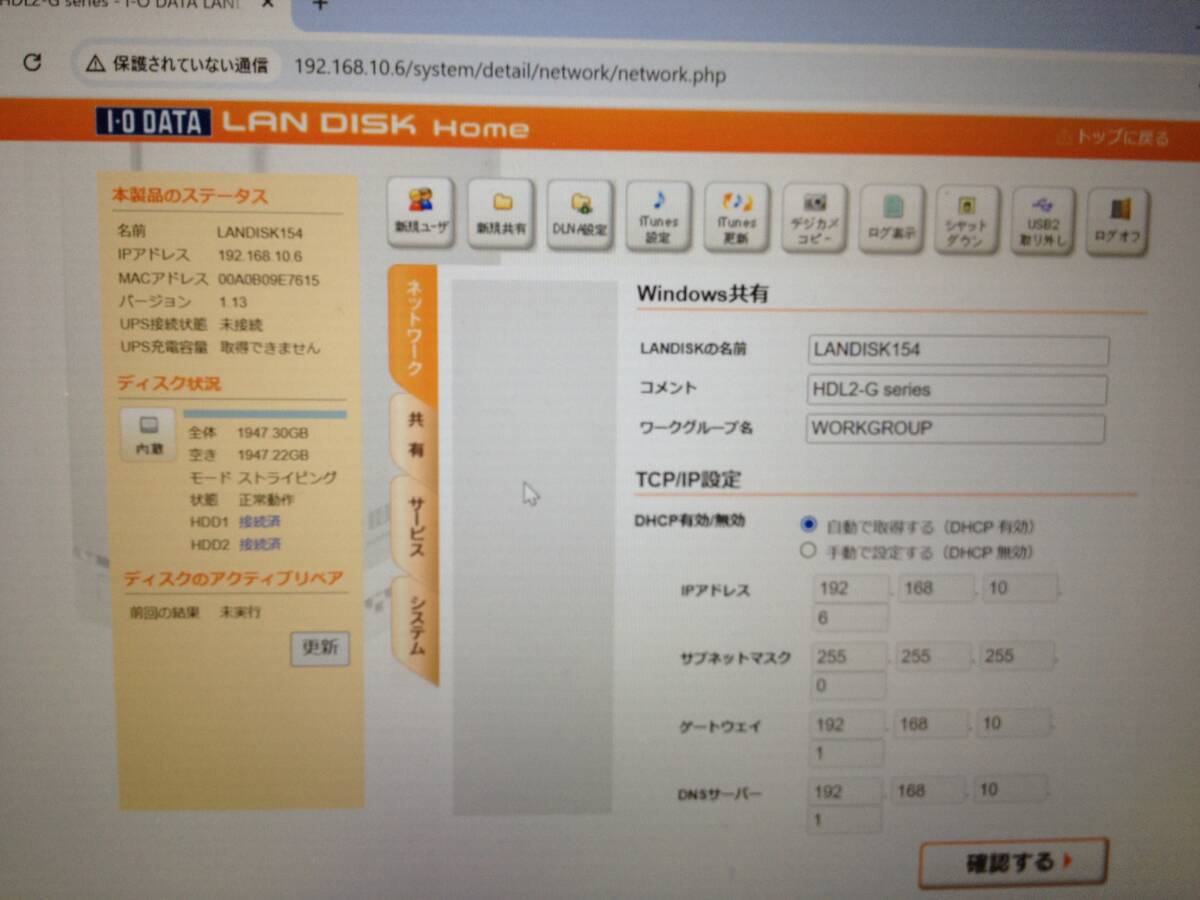Switch to the 共有 side tab

tap(415, 437)
